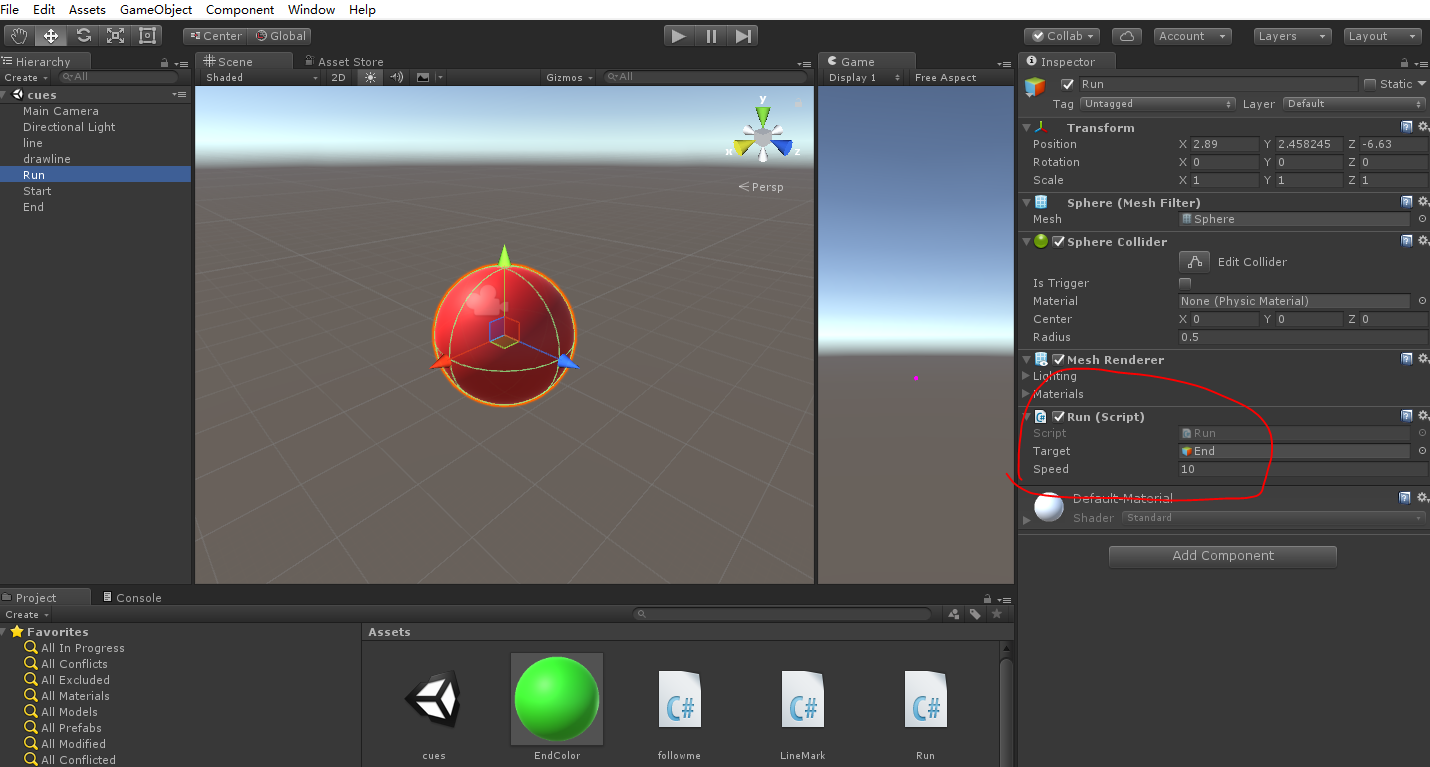Click the Add Component button
Image resolution: width=1430 pixels, height=767 pixels.
point(1222,556)
